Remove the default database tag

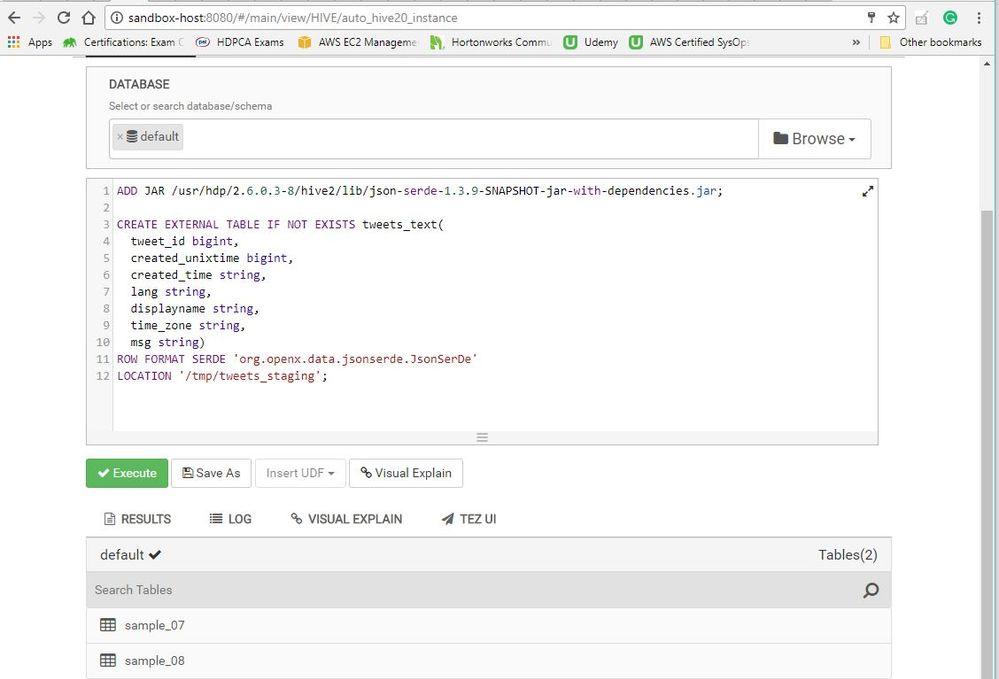[x=120, y=137]
